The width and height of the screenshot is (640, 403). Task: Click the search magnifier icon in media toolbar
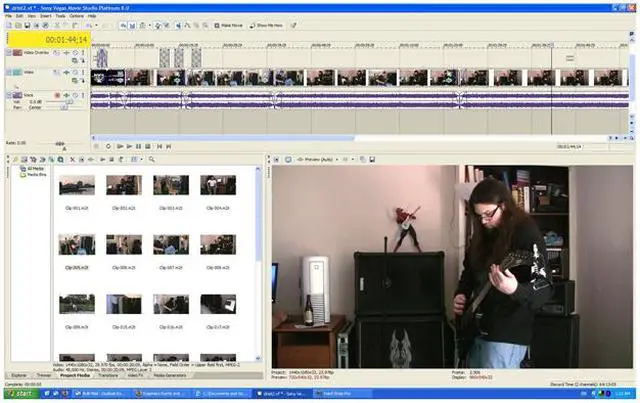point(152,159)
